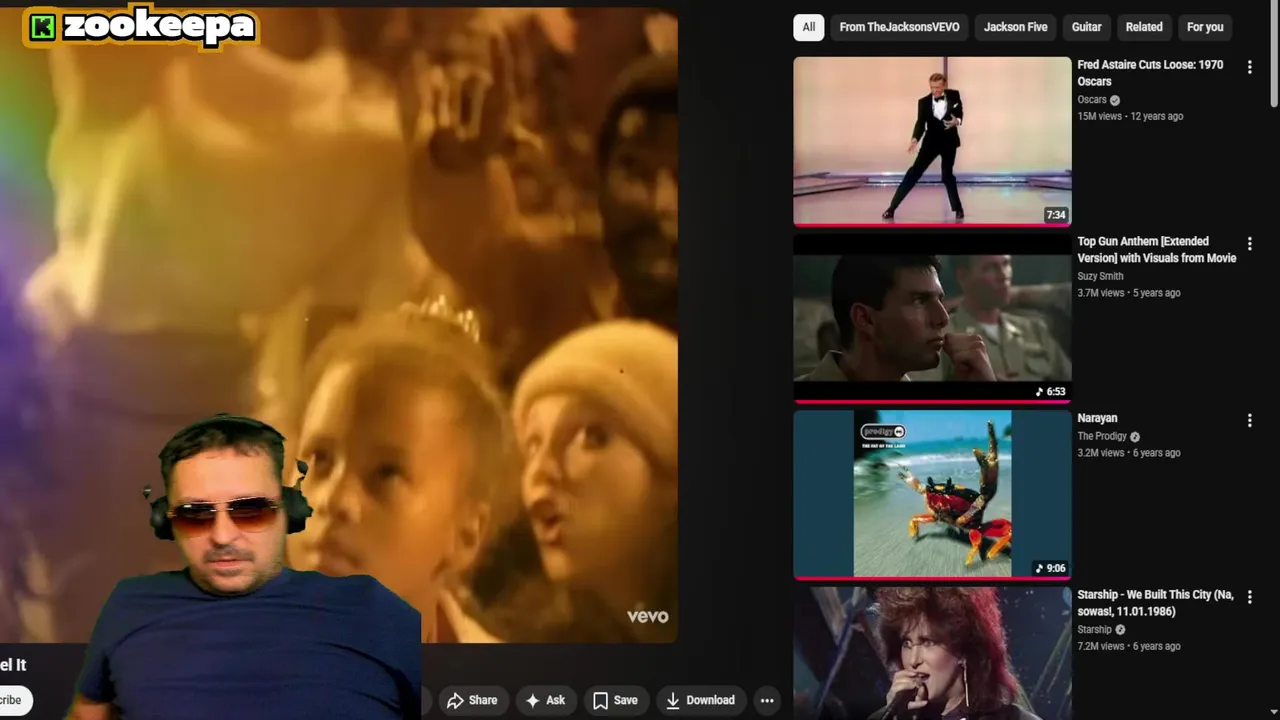The width and height of the screenshot is (1280, 720).
Task: Save video to a playlist
Action: 615,700
